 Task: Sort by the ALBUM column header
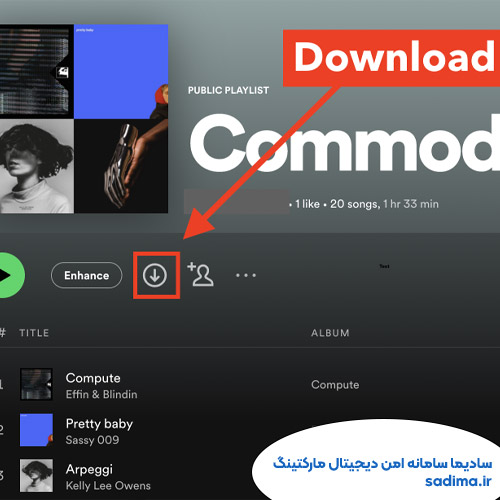coord(330,333)
